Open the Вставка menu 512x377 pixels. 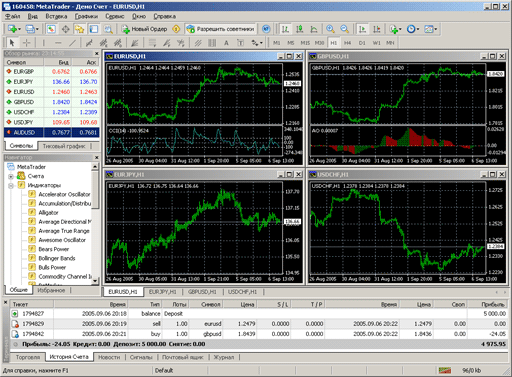point(56,16)
